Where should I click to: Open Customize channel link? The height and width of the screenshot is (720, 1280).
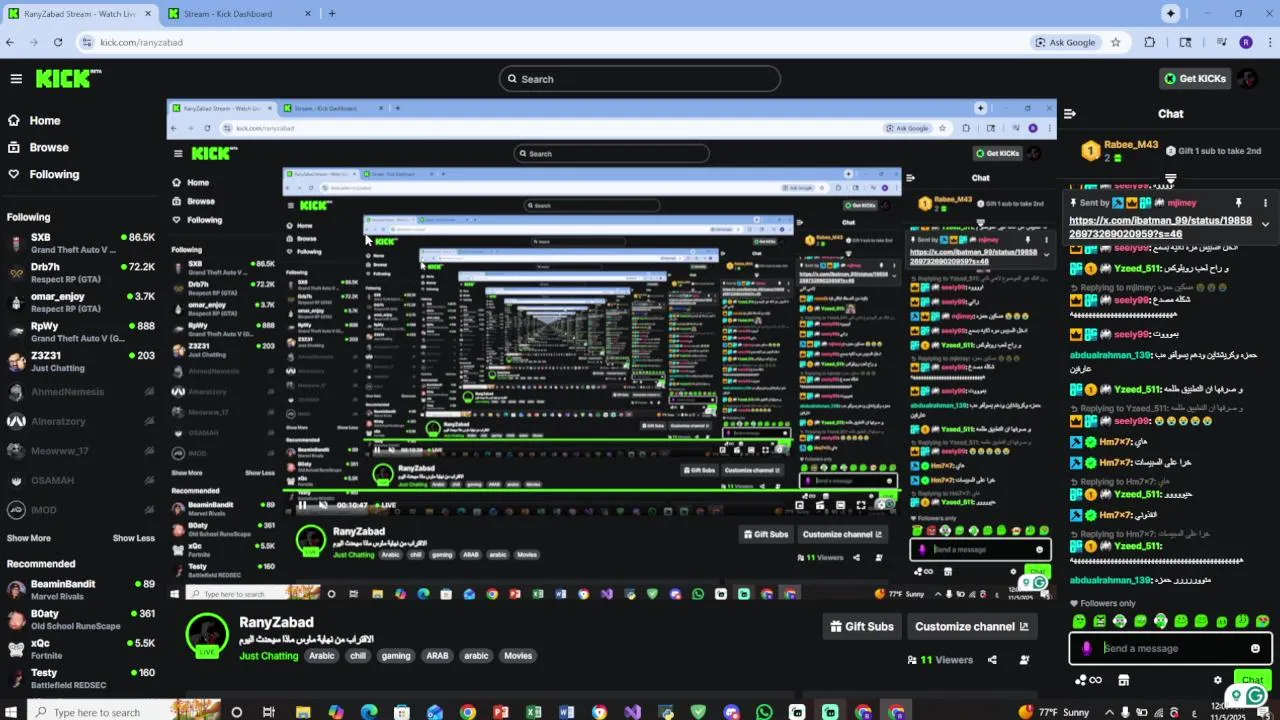coord(971,627)
